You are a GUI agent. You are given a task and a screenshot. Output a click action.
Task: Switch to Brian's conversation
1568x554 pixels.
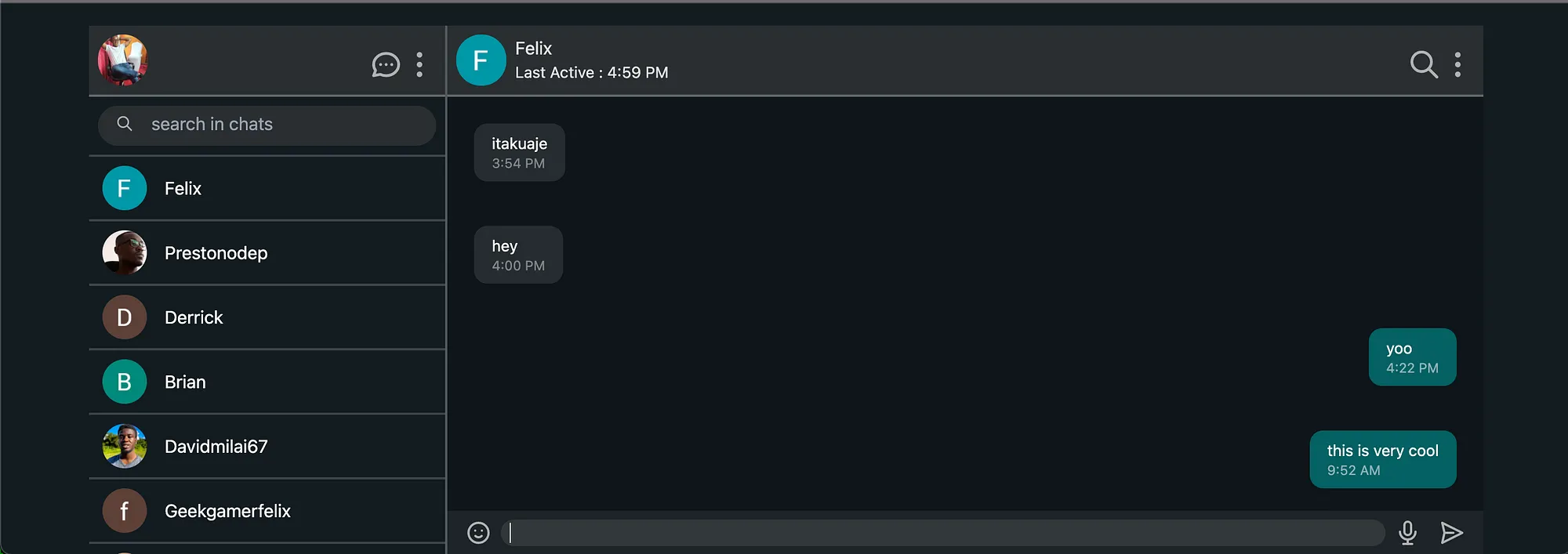[x=267, y=382]
